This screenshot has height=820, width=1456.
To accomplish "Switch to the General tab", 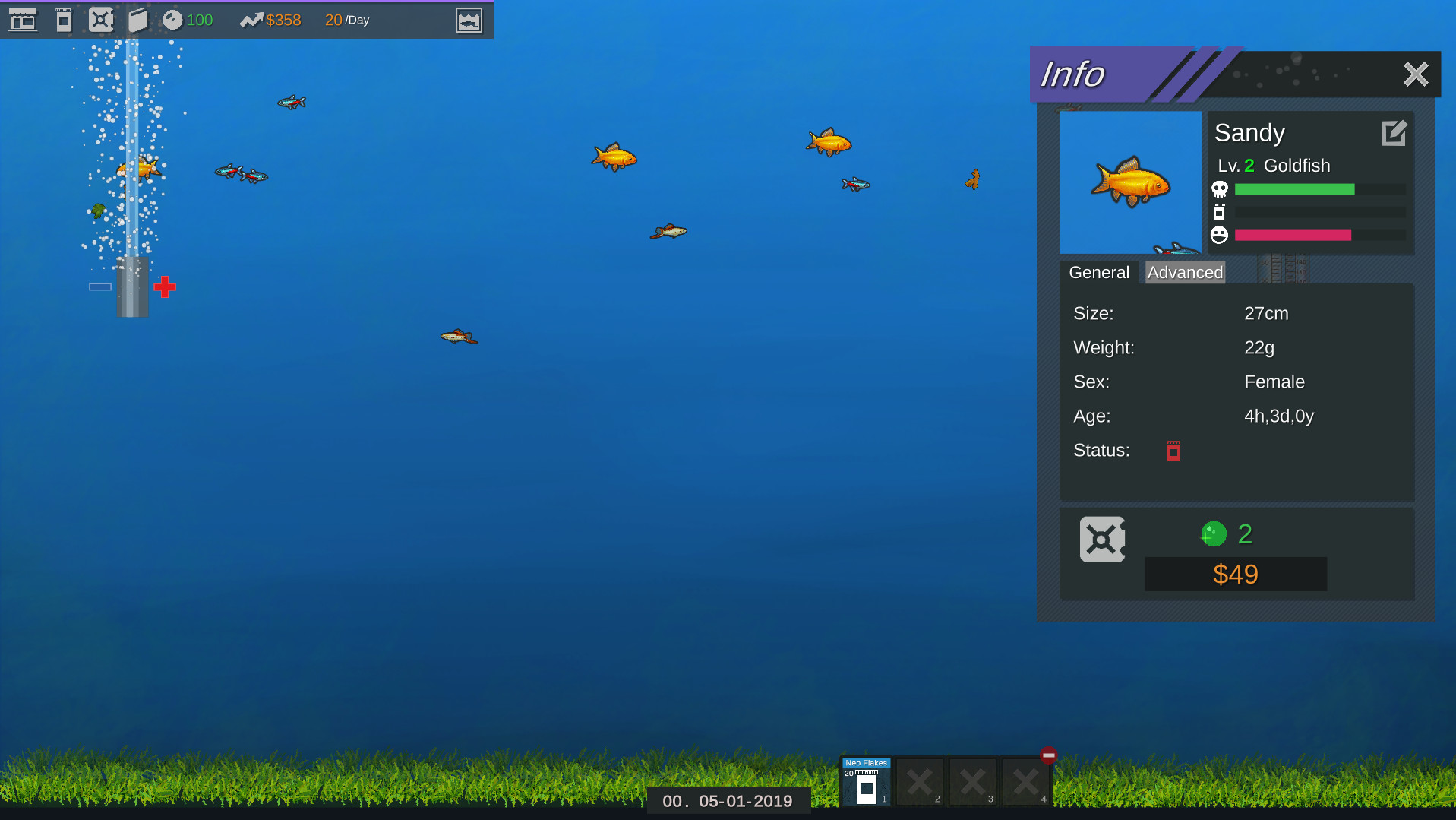I will 1099,272.
